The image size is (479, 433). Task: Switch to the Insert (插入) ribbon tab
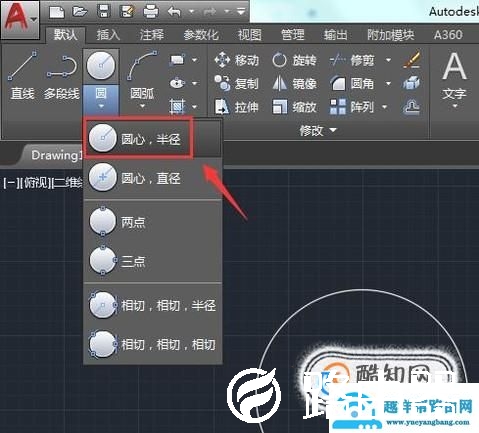point(108,35)
